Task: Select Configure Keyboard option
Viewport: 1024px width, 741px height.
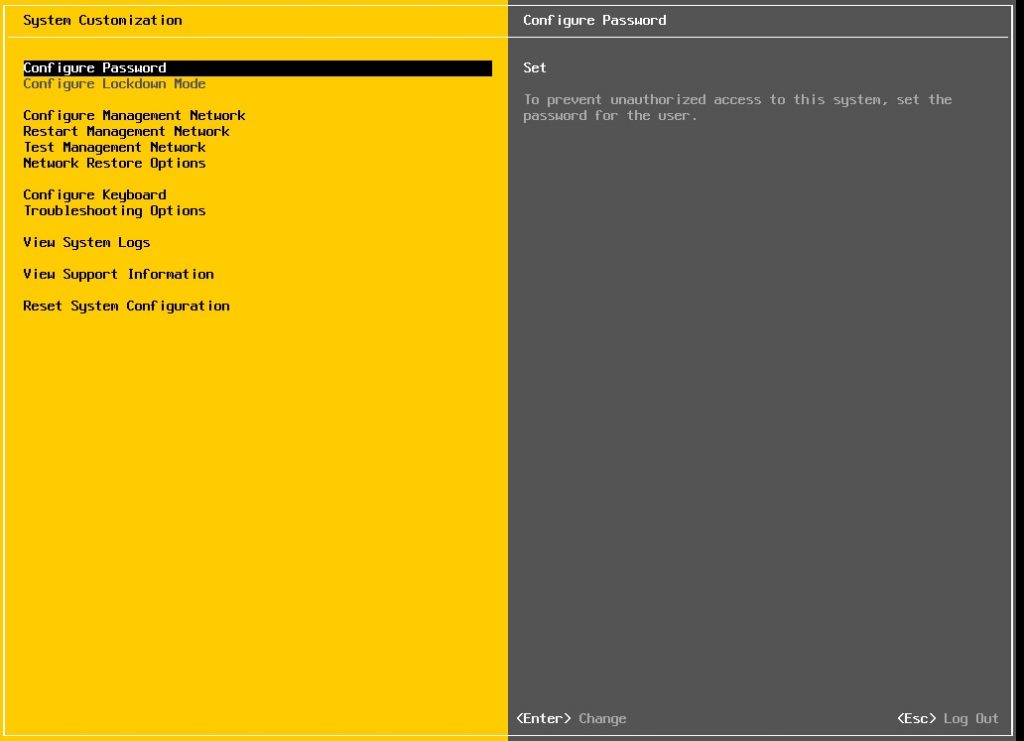Action: 95,195
